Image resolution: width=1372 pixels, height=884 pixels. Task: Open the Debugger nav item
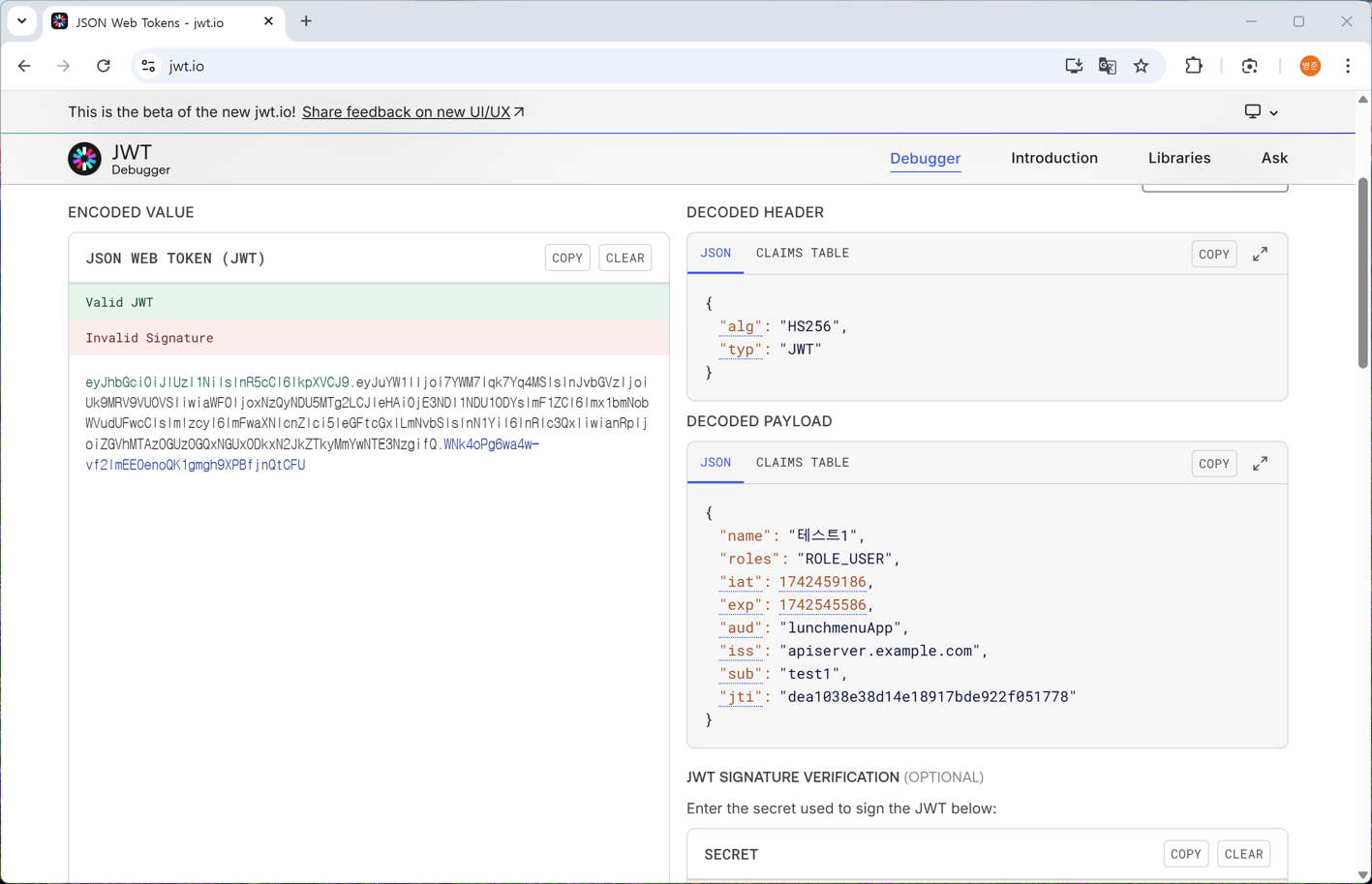tap(925, 159)
